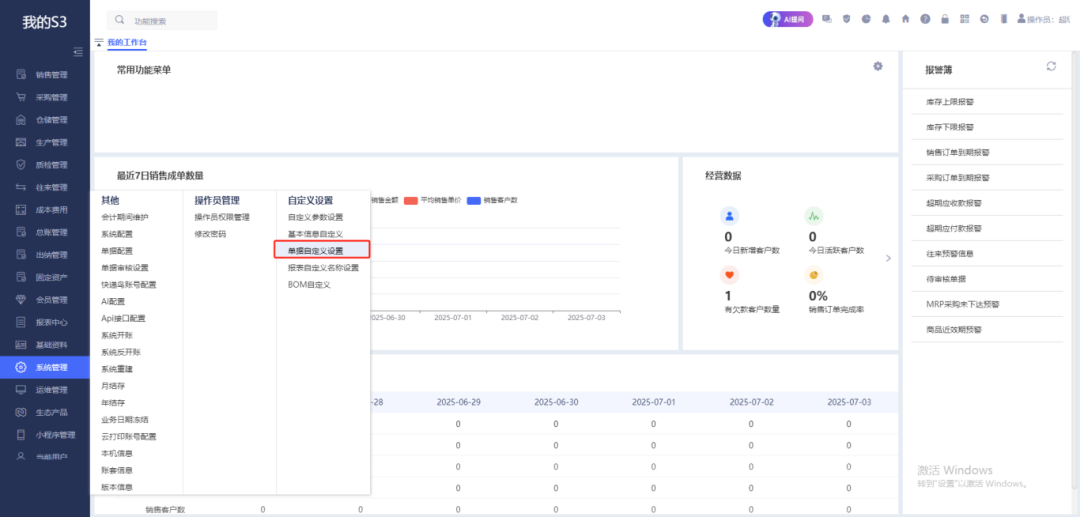This screenshot has width=1080, height=517.
Task: Open the 会员管理 diamond icon
Action: [x=21, y=299]
